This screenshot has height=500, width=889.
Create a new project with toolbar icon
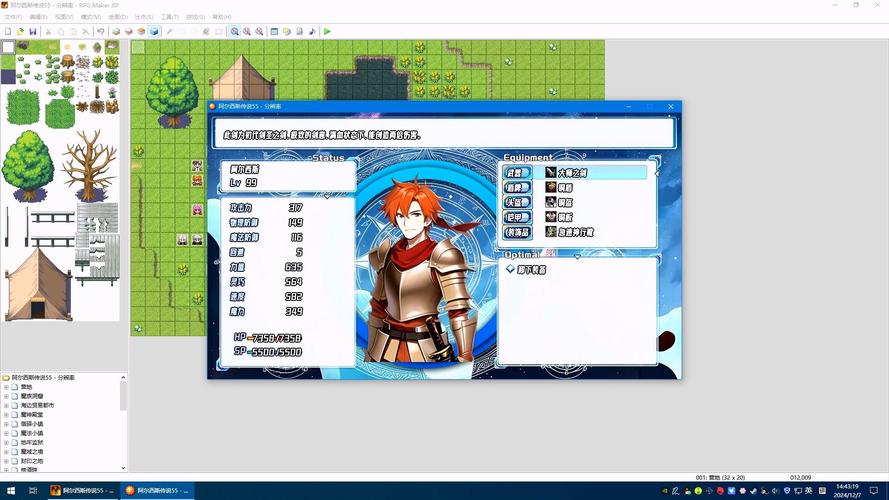(8, 32)
